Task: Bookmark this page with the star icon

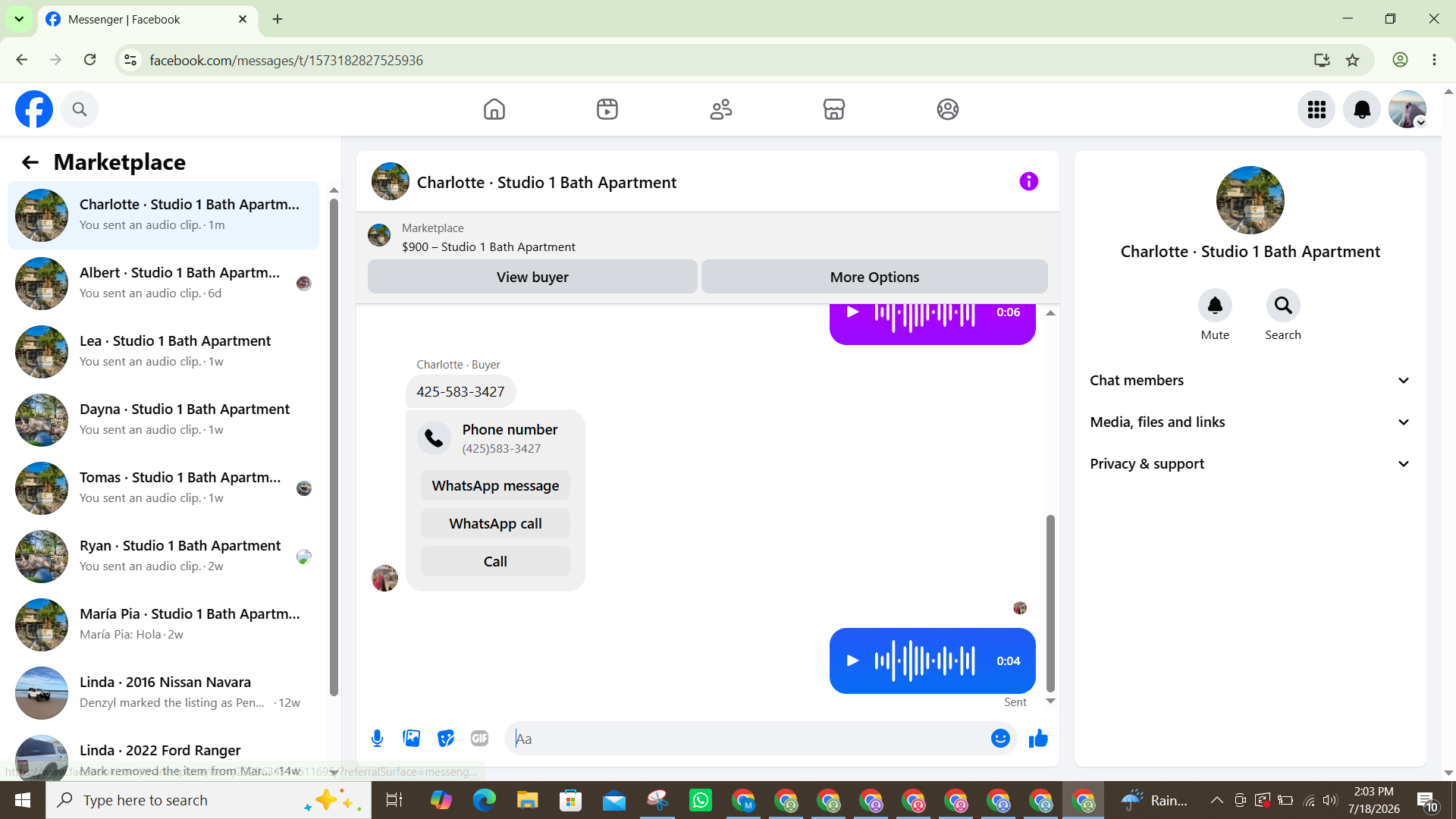Action: (x=1352, y=60)
